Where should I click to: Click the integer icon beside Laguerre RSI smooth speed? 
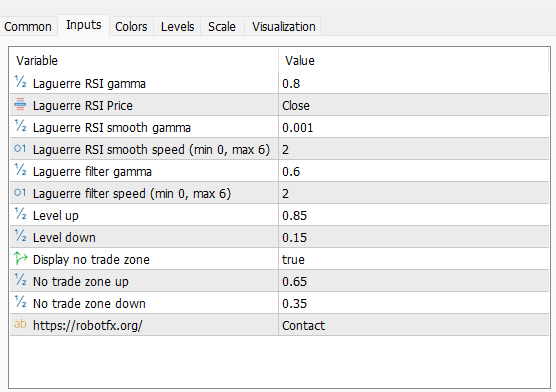[20, 148]
